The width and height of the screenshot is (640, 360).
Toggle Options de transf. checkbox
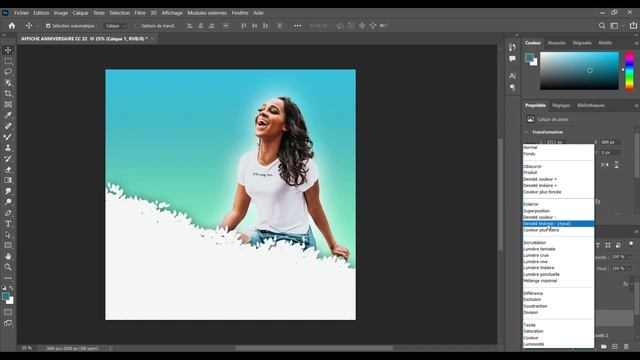coord(137,26)
